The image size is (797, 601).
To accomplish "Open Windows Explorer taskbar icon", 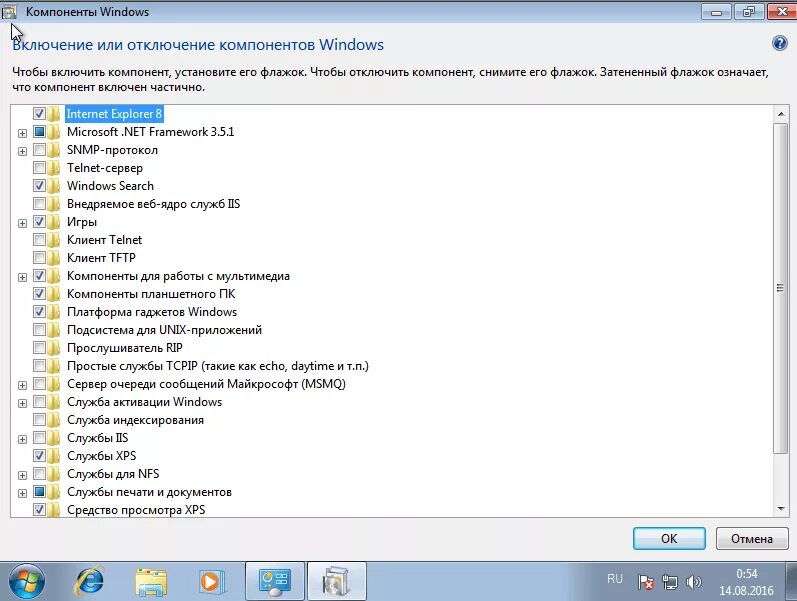I will tap(151, 582).
